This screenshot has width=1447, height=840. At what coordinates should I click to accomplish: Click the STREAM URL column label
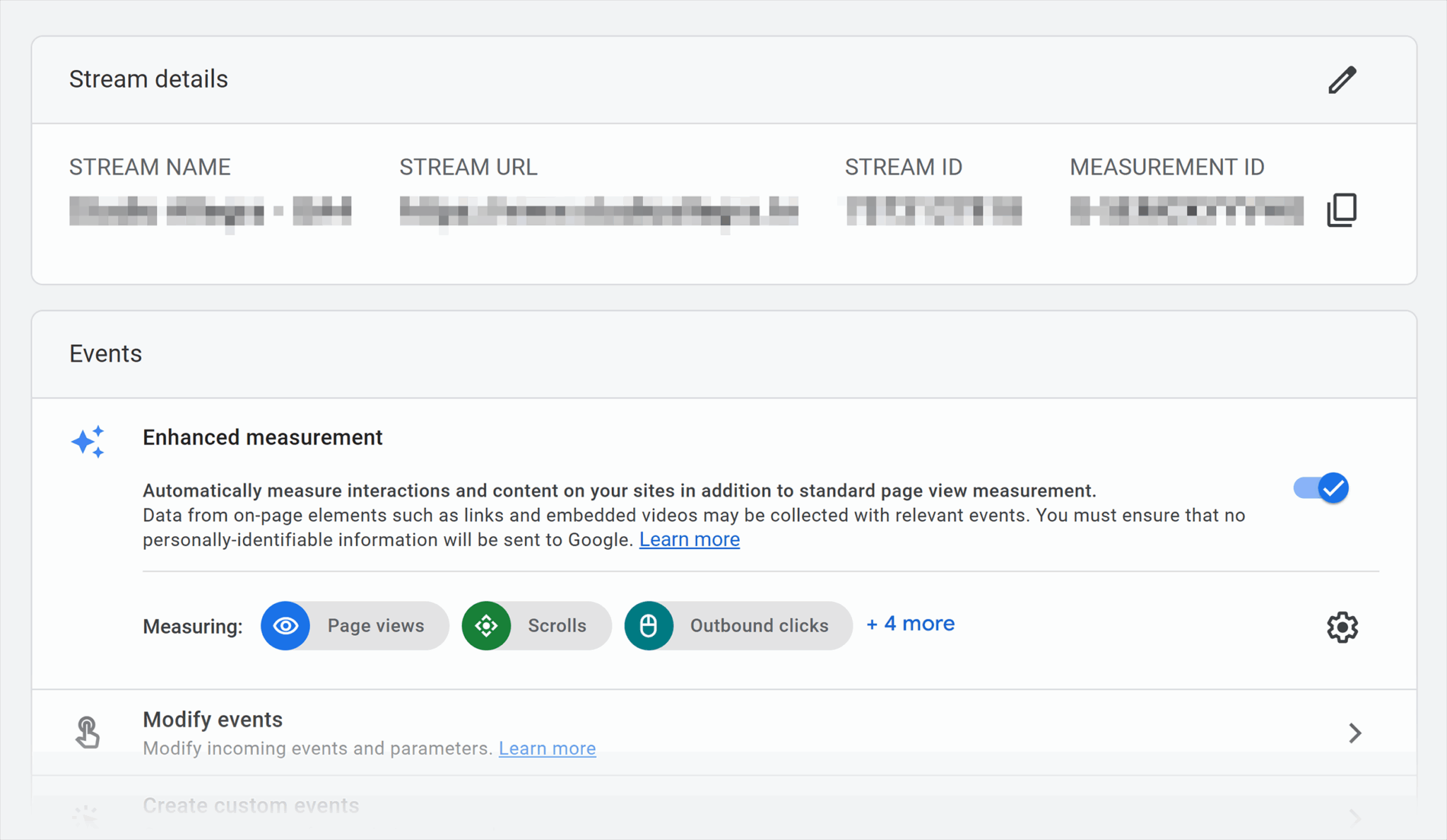(x=468, y=167)
